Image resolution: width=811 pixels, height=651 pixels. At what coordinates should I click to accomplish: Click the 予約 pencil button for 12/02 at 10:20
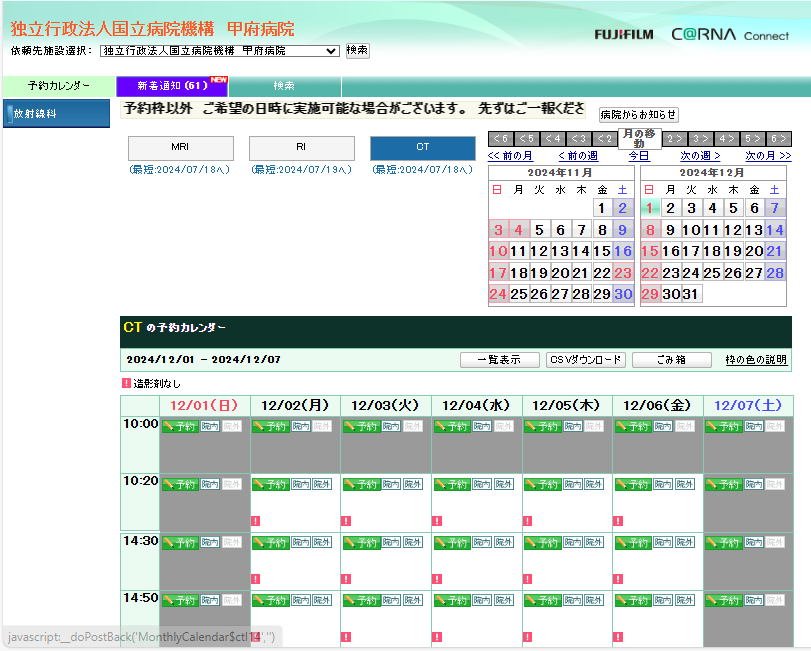[270, 485]
